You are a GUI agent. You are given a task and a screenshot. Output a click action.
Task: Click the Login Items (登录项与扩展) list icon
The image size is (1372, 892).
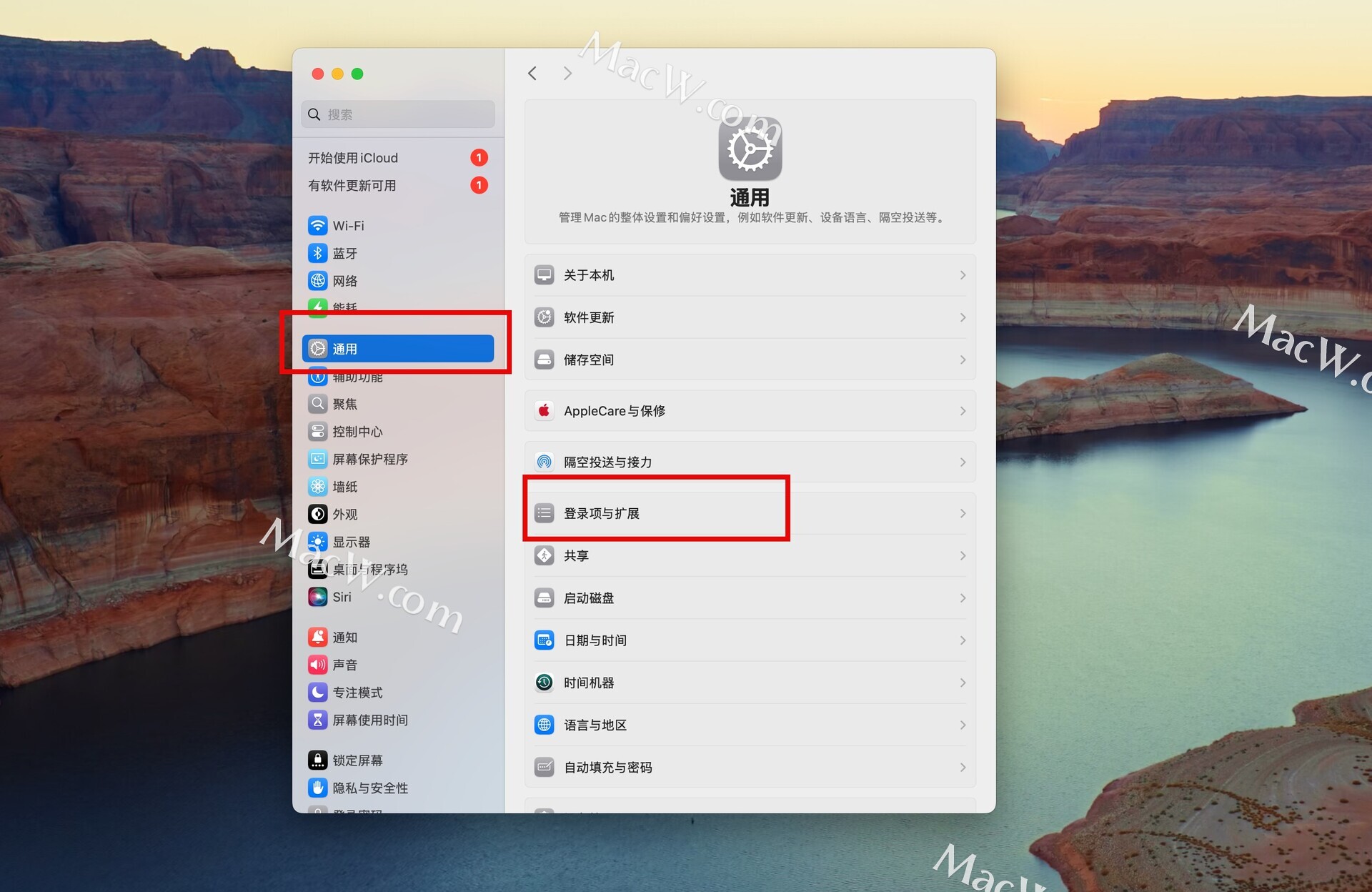point(545,513)
